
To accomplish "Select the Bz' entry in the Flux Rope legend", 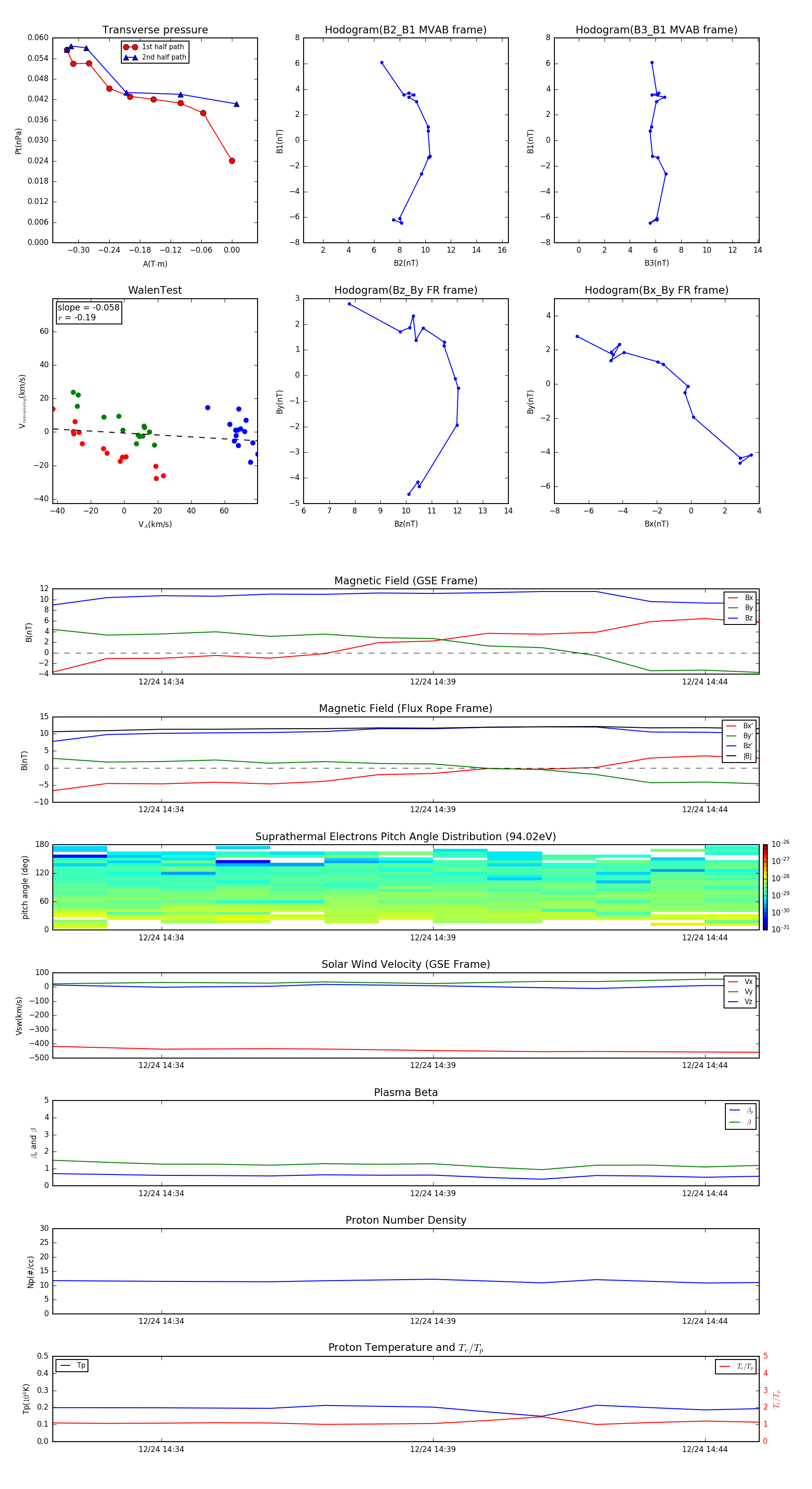I will point(739,746).
